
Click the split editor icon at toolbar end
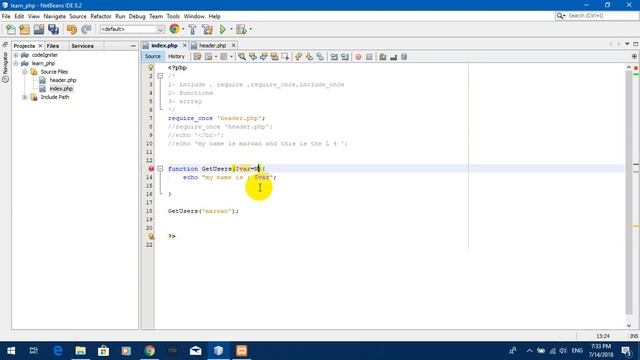[x=634, y=56]
